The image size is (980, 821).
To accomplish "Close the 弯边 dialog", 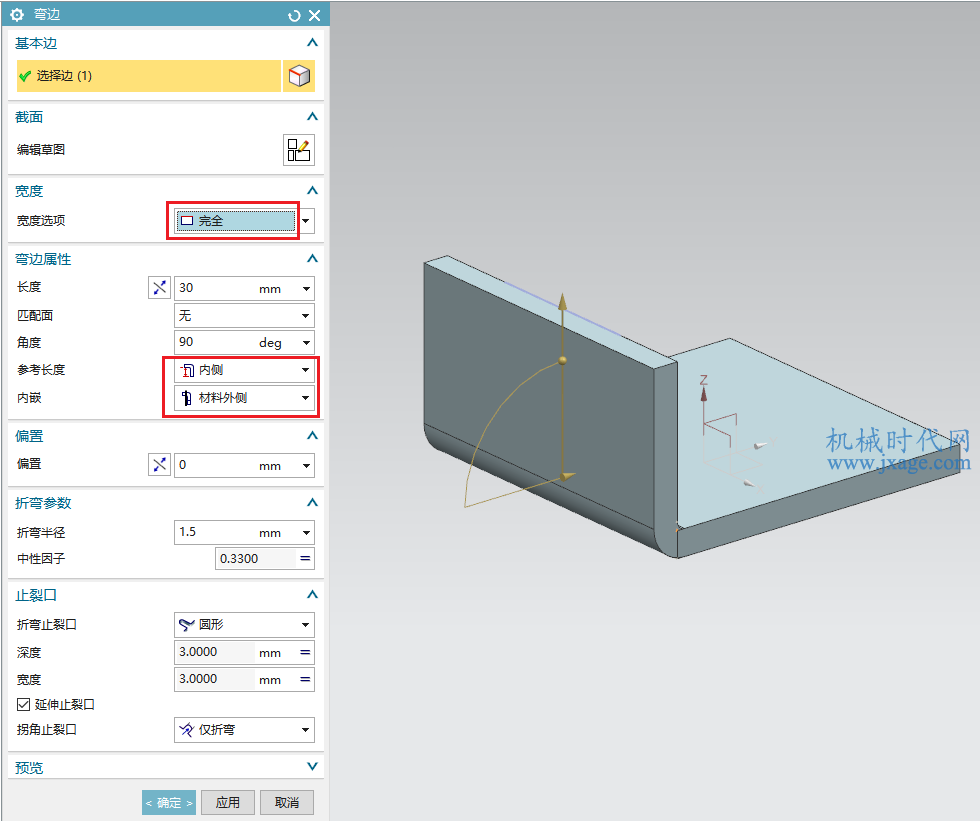I will 314,16.
